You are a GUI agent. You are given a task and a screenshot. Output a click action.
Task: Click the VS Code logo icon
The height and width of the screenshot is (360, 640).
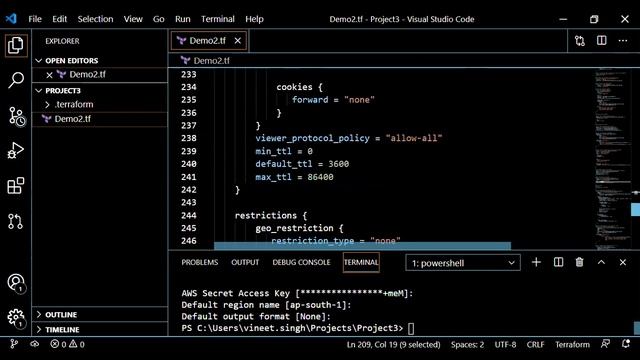(x=11, y=19)
